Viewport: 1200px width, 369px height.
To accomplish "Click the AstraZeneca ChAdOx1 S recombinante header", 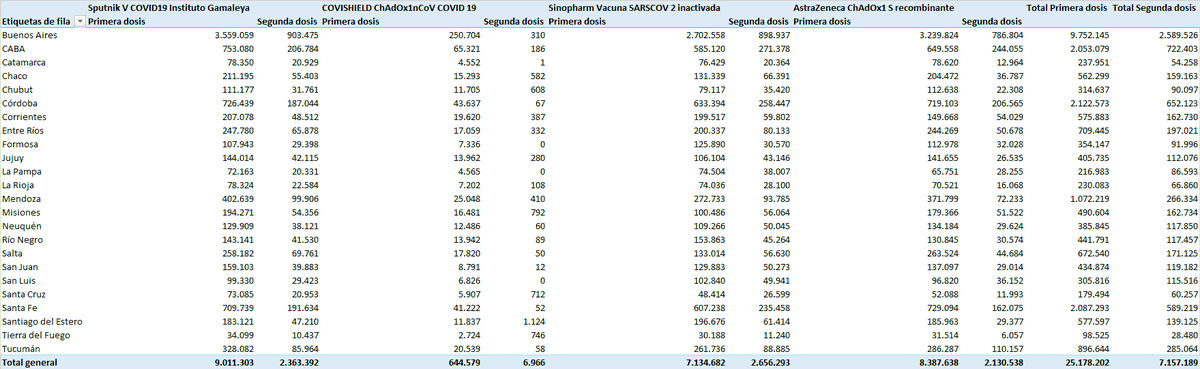I will pos(874,7).
